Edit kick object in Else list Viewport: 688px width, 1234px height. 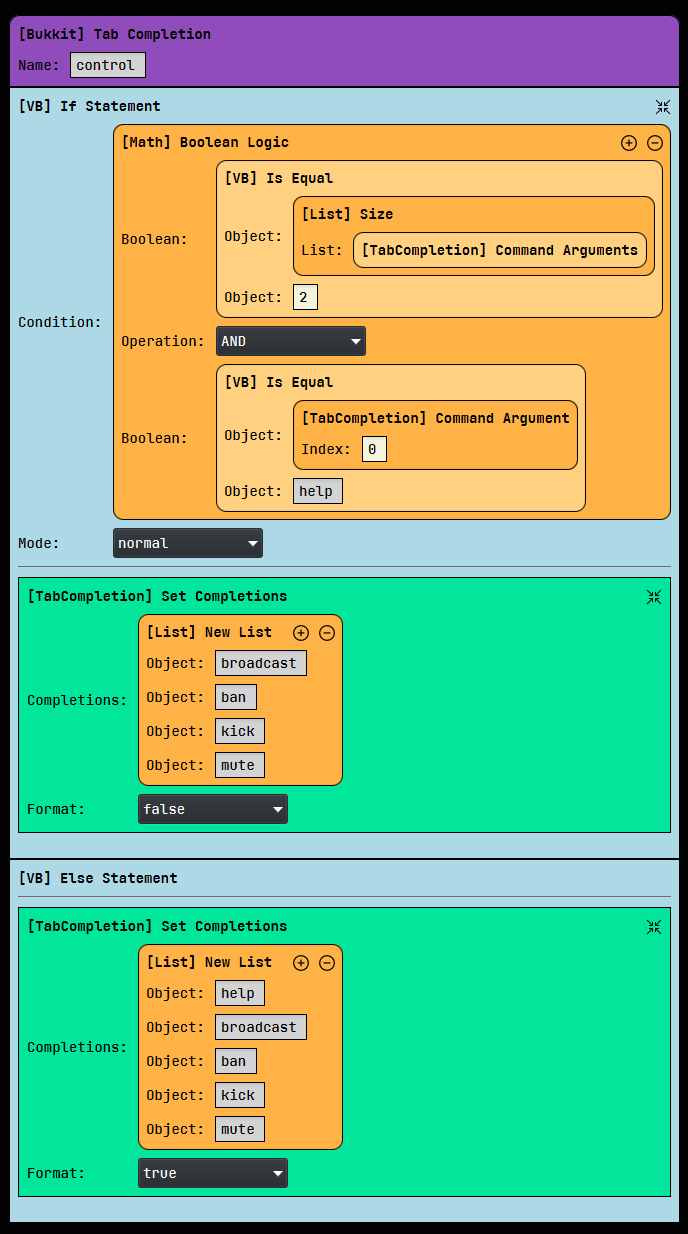(240, 1095)
